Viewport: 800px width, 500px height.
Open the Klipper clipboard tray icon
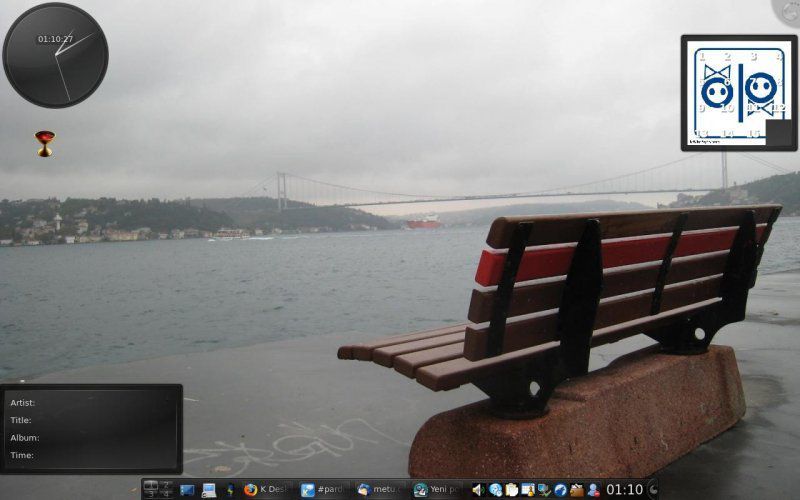pyautogui.click(x=511, y=490)
